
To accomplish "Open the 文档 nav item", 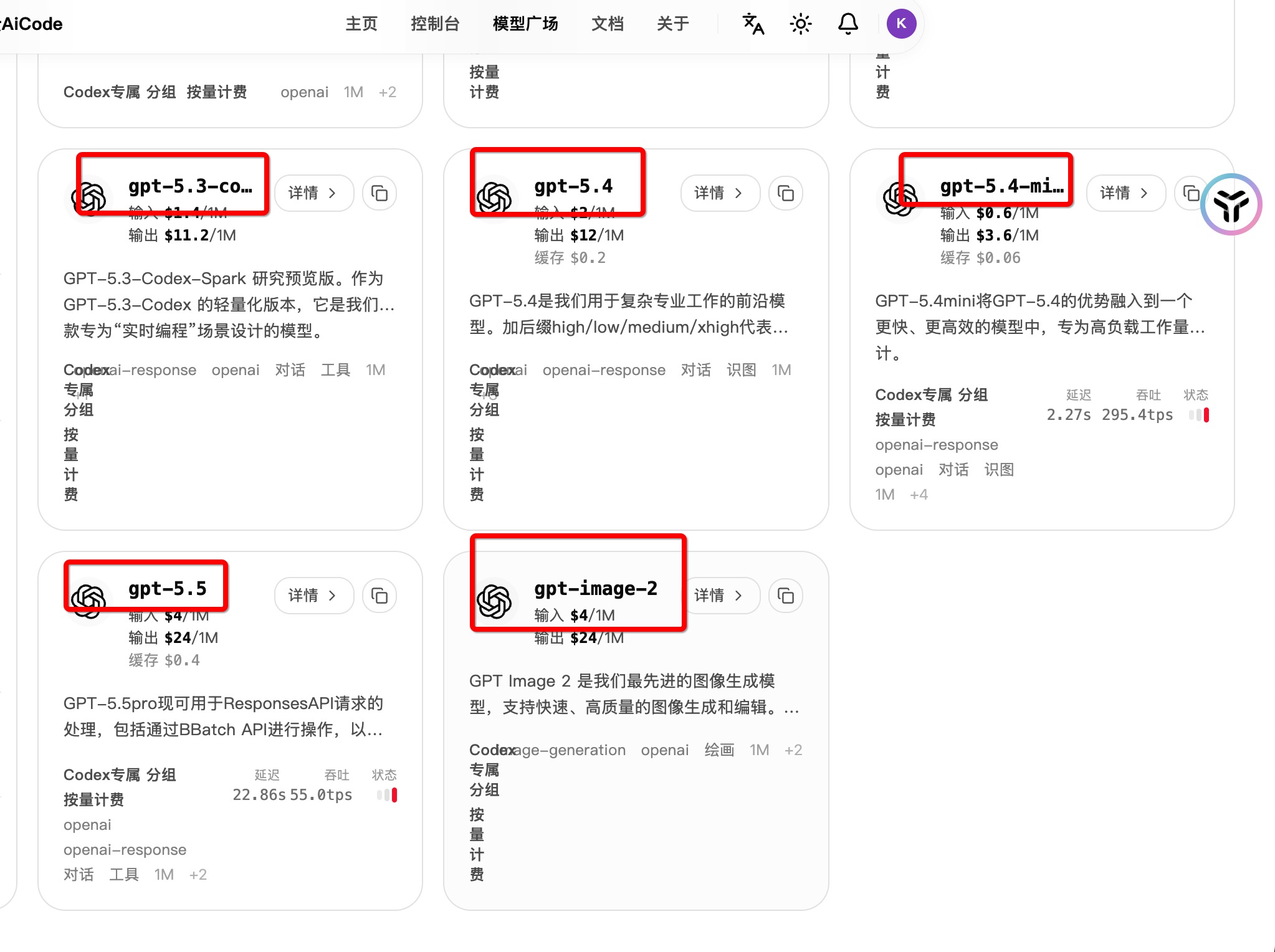I will 608,24.
